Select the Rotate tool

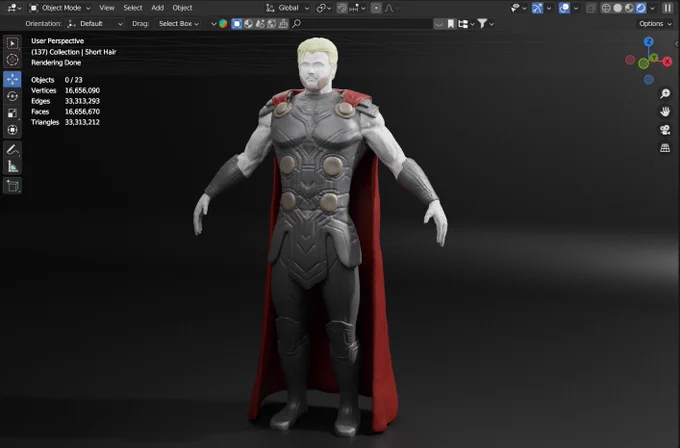point(12,96)
